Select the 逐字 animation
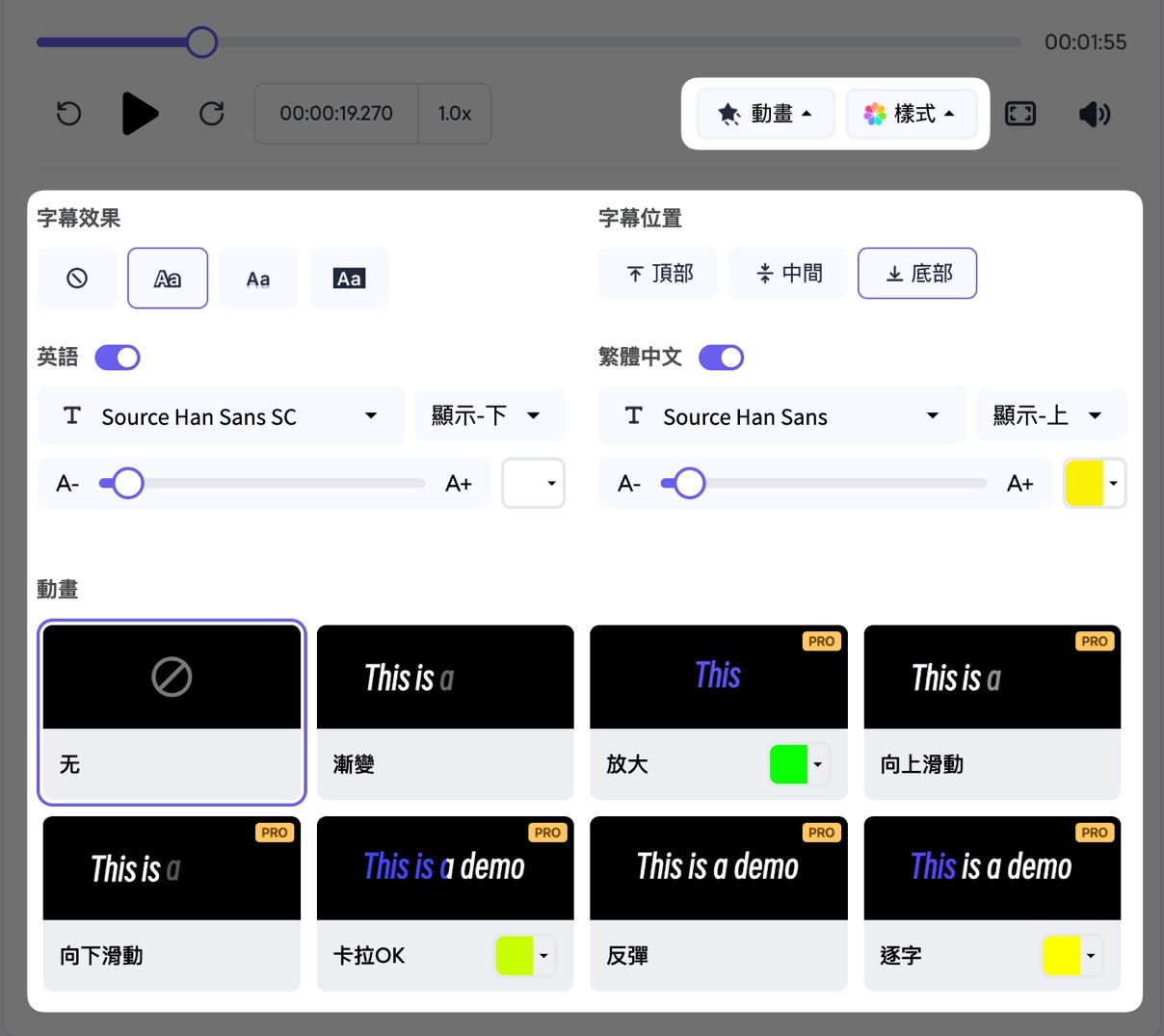 992,903
